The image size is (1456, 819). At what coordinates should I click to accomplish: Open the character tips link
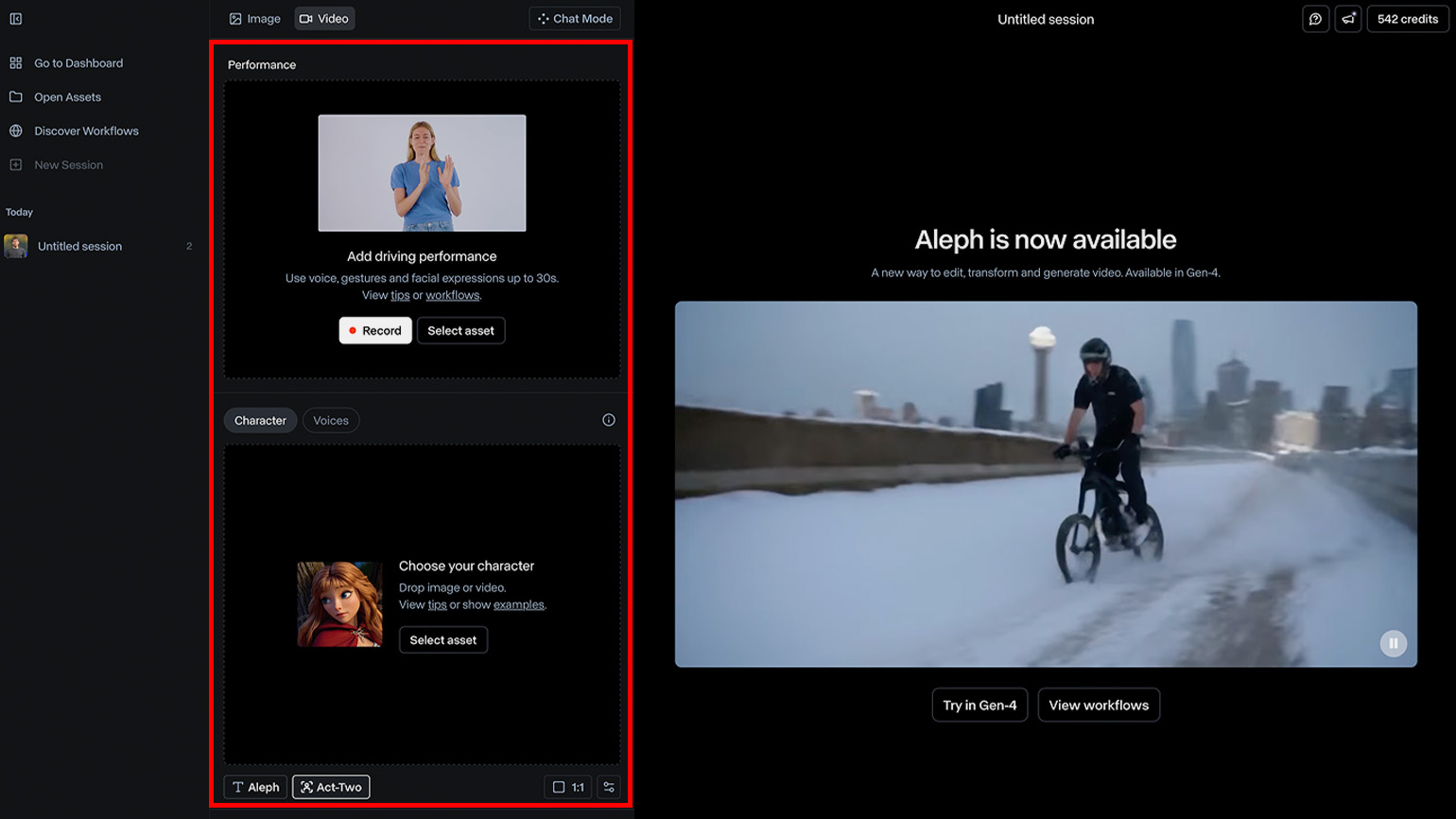(x=437, y=605)
